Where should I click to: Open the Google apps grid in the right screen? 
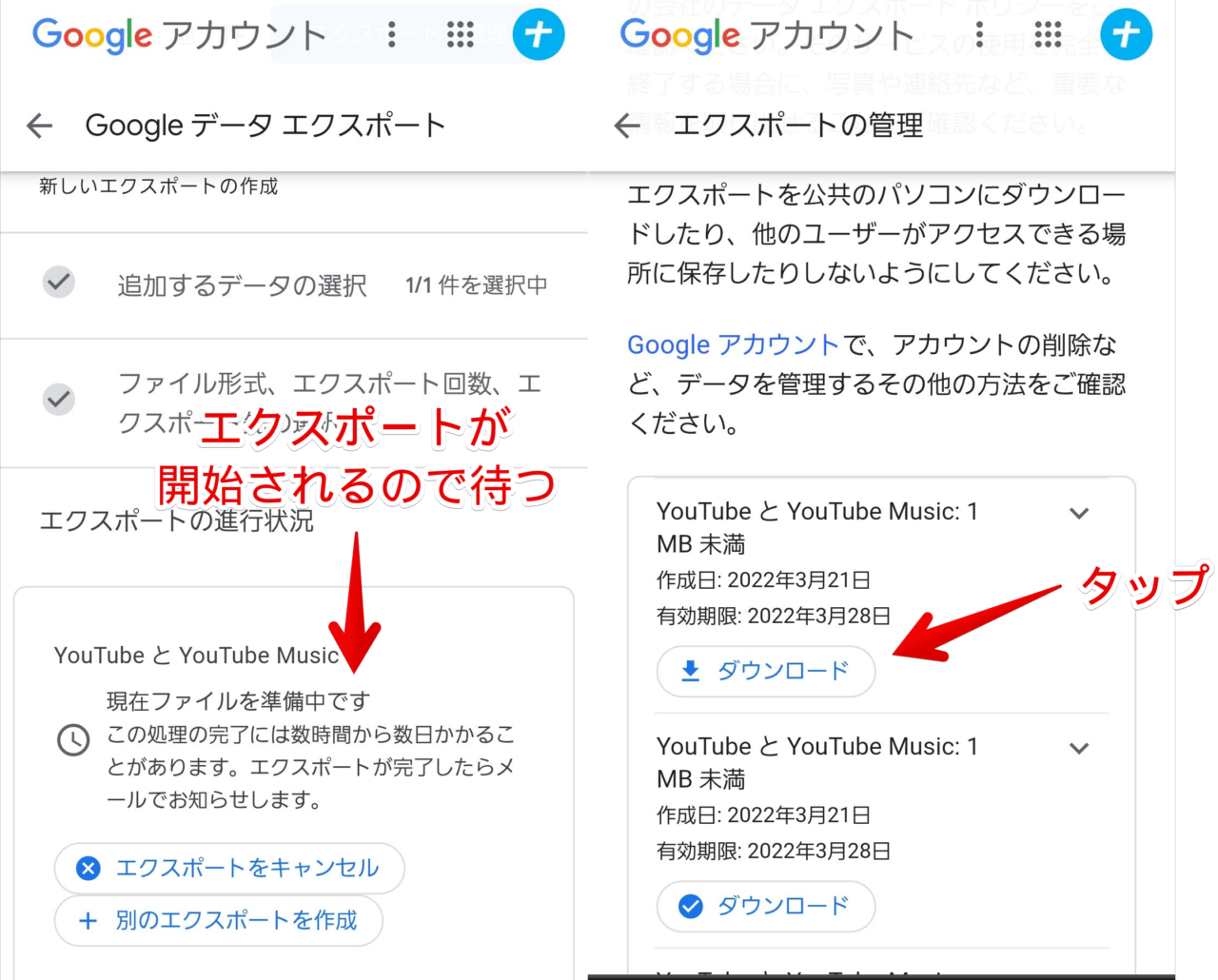click(x=1048, y=35)
